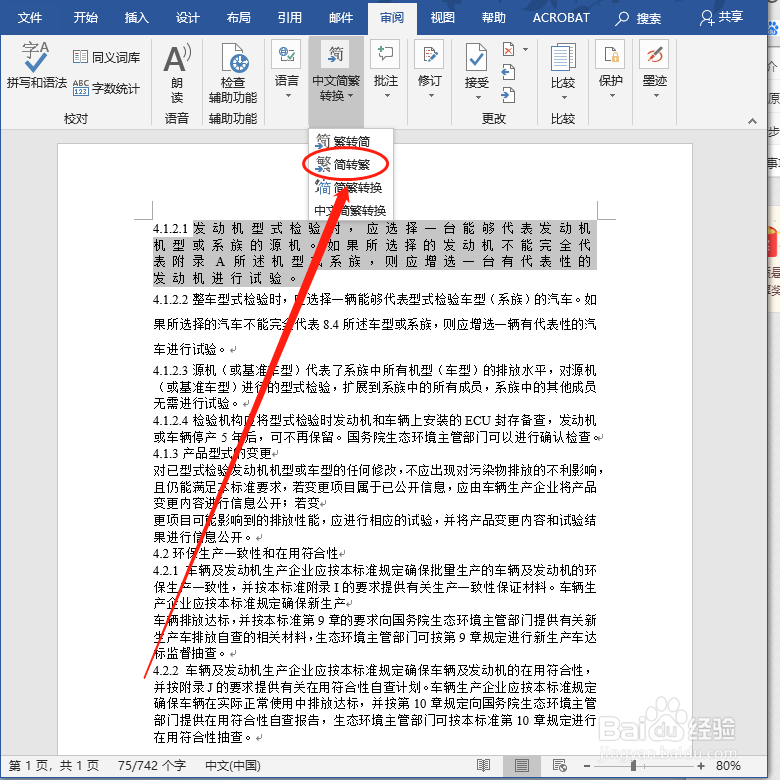Open the 修订 track changes tools

429,70
